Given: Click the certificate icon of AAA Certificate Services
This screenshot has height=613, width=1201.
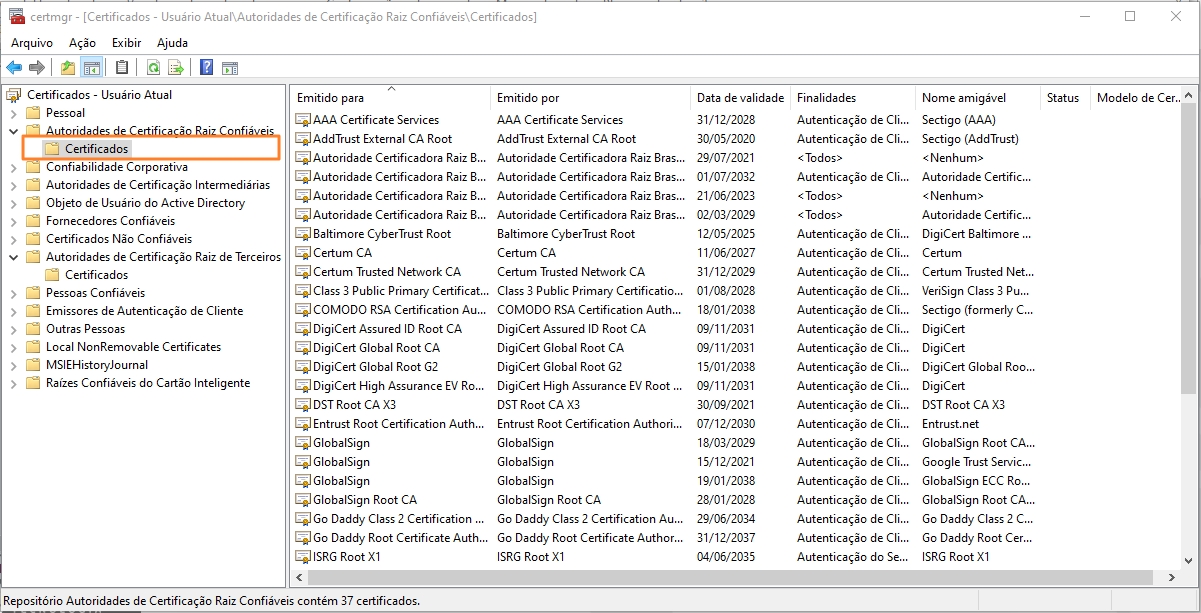Looking at the screenshot, I should (x=303, y=120).
